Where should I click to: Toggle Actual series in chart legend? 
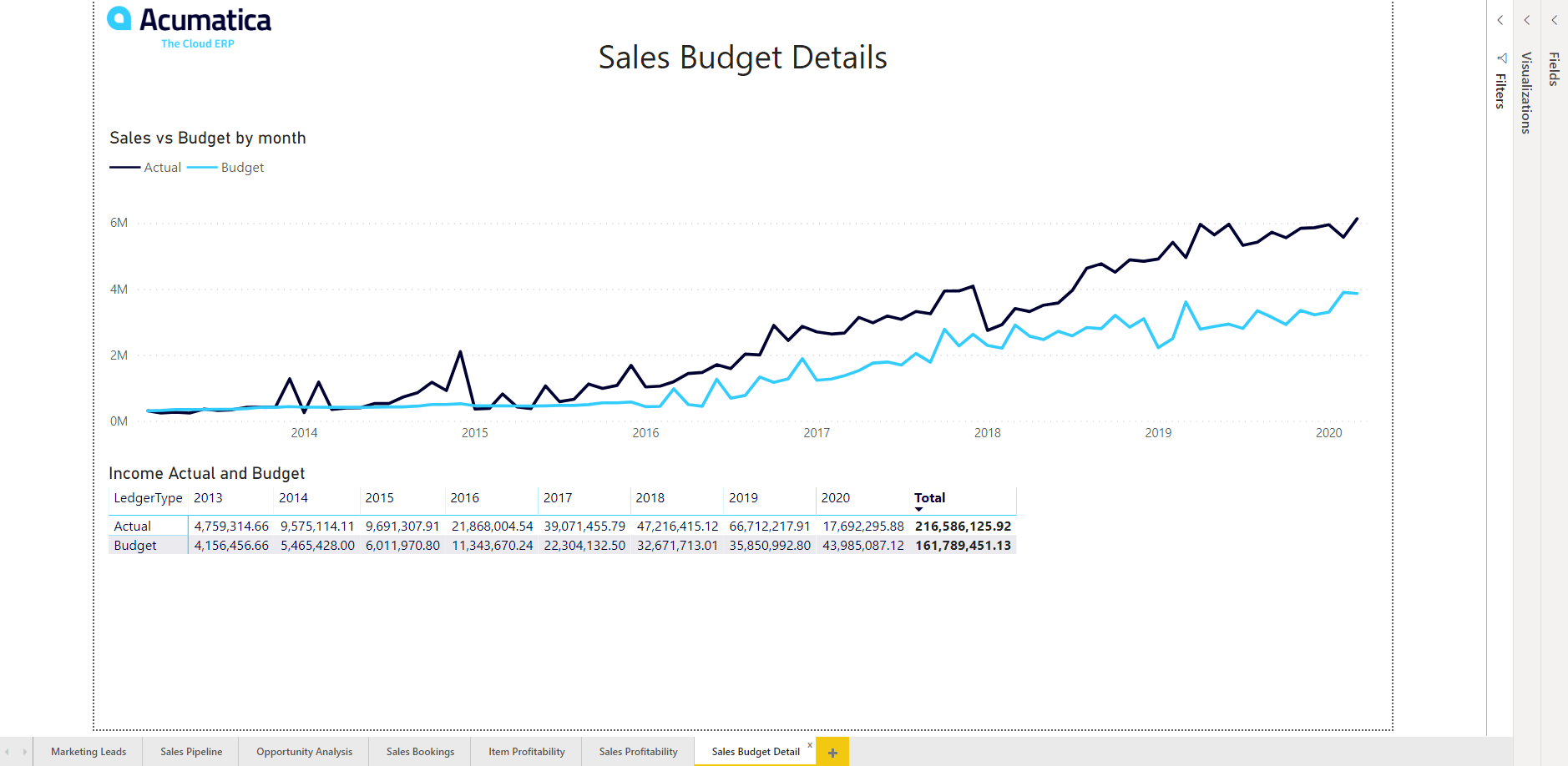pos(145,168)
